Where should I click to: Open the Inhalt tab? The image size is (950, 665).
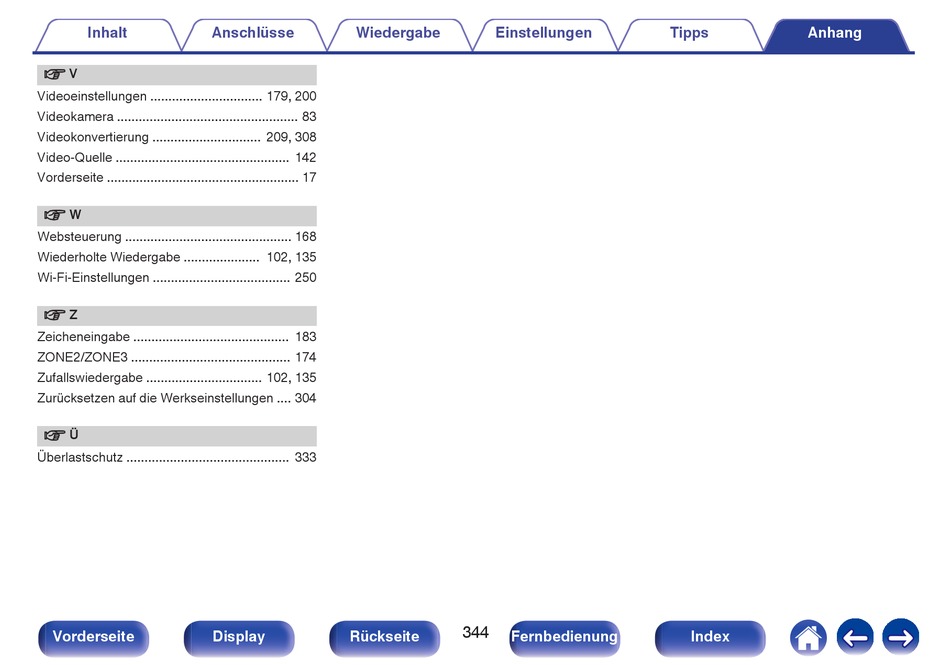[x=107, y=33]
